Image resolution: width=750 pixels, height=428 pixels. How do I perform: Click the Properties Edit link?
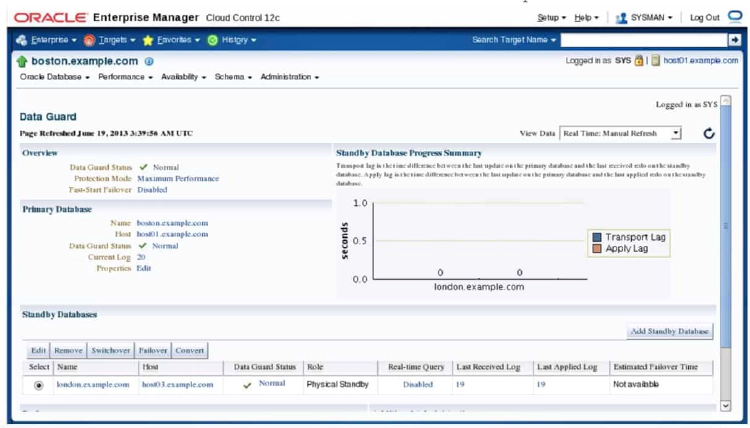click(x=143, y=268)
